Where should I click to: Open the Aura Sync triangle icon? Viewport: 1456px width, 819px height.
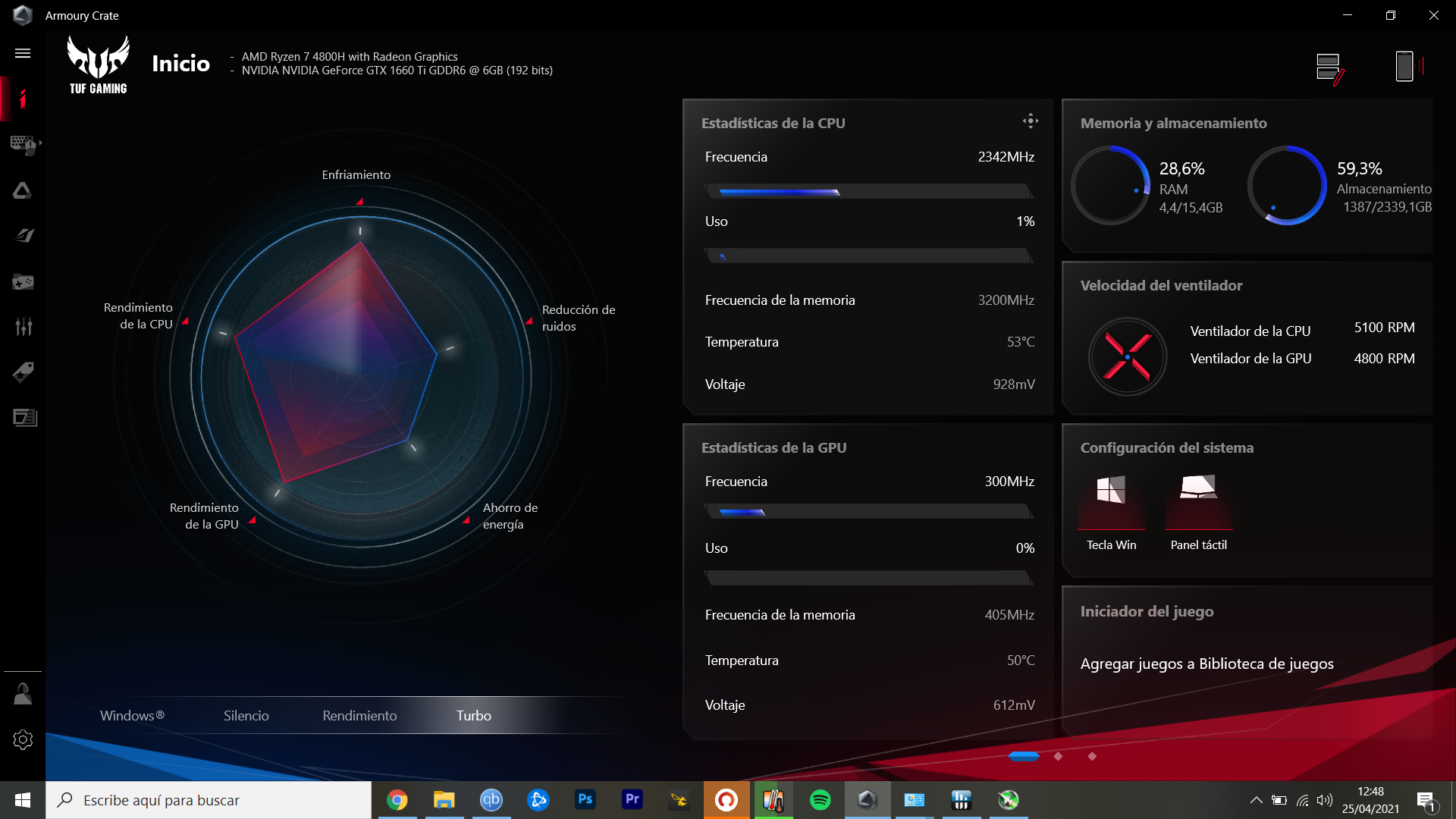click(x=23, y=190)
